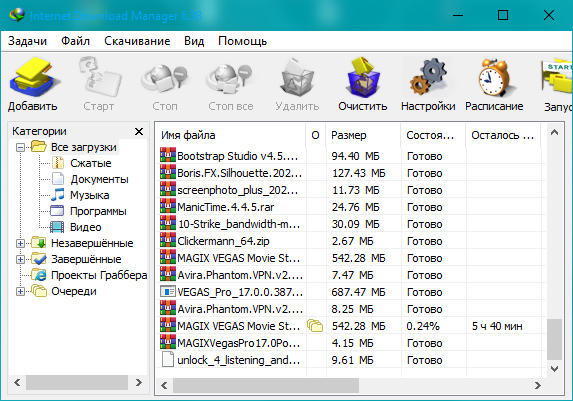Image resolution: width=573 pixels, height=401 pixels.
Task: Click the queue icon on the downloading MAGIX row
Action: (315, 326)
